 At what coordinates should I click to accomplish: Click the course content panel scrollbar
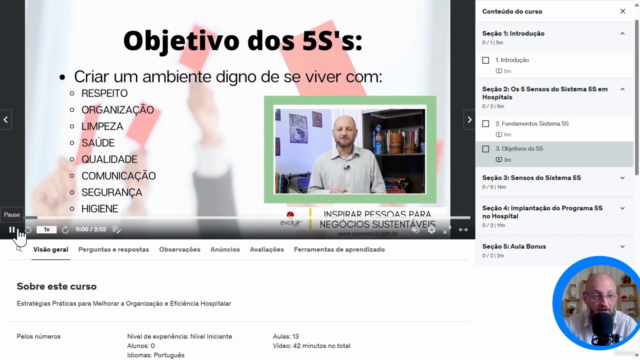click(637, 98)
